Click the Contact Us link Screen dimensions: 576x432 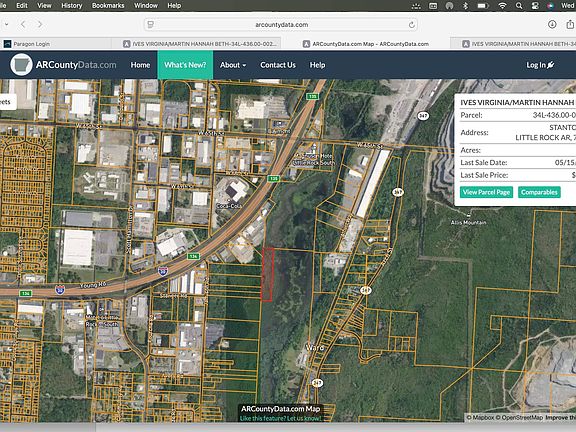coord(278,65)
